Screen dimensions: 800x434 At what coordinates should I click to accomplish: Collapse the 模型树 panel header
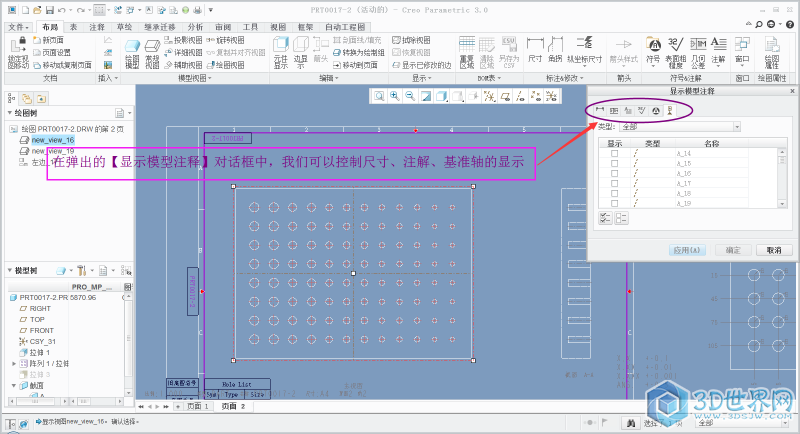tap(10, 270)
